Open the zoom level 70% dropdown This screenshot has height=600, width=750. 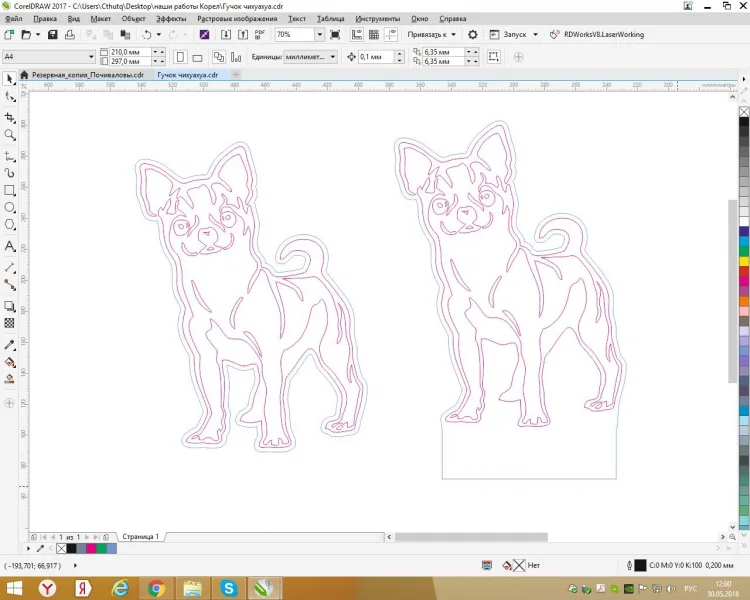(x=320, y=34)
